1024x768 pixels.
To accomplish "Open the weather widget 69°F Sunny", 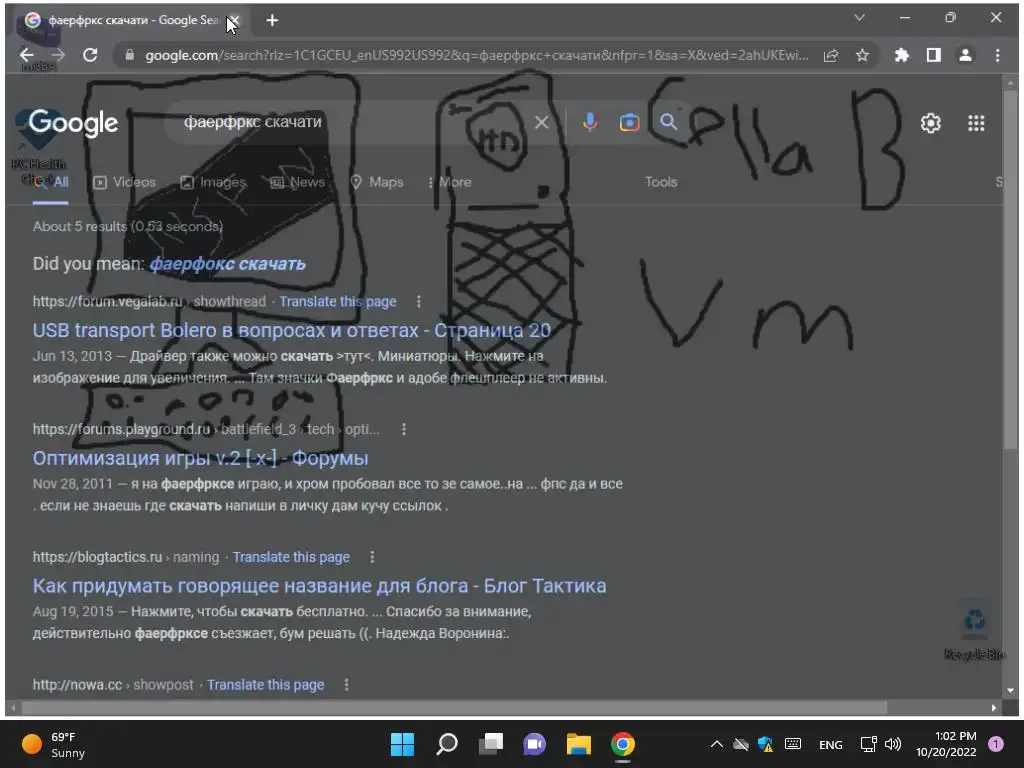I will pyautogui.click(x=54, y=744).
